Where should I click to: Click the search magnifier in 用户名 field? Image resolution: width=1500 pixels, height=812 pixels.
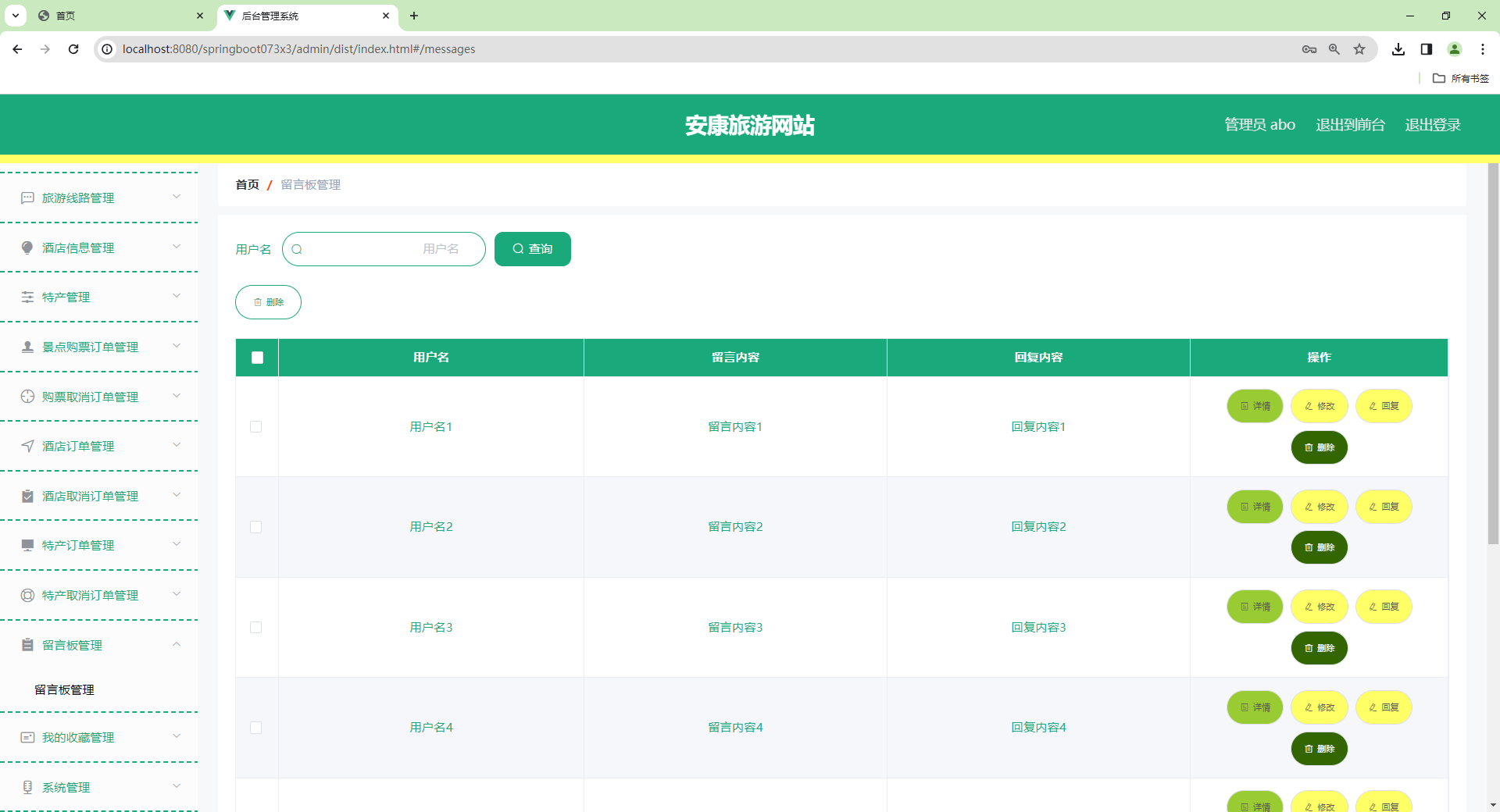(x=297, y=249)
